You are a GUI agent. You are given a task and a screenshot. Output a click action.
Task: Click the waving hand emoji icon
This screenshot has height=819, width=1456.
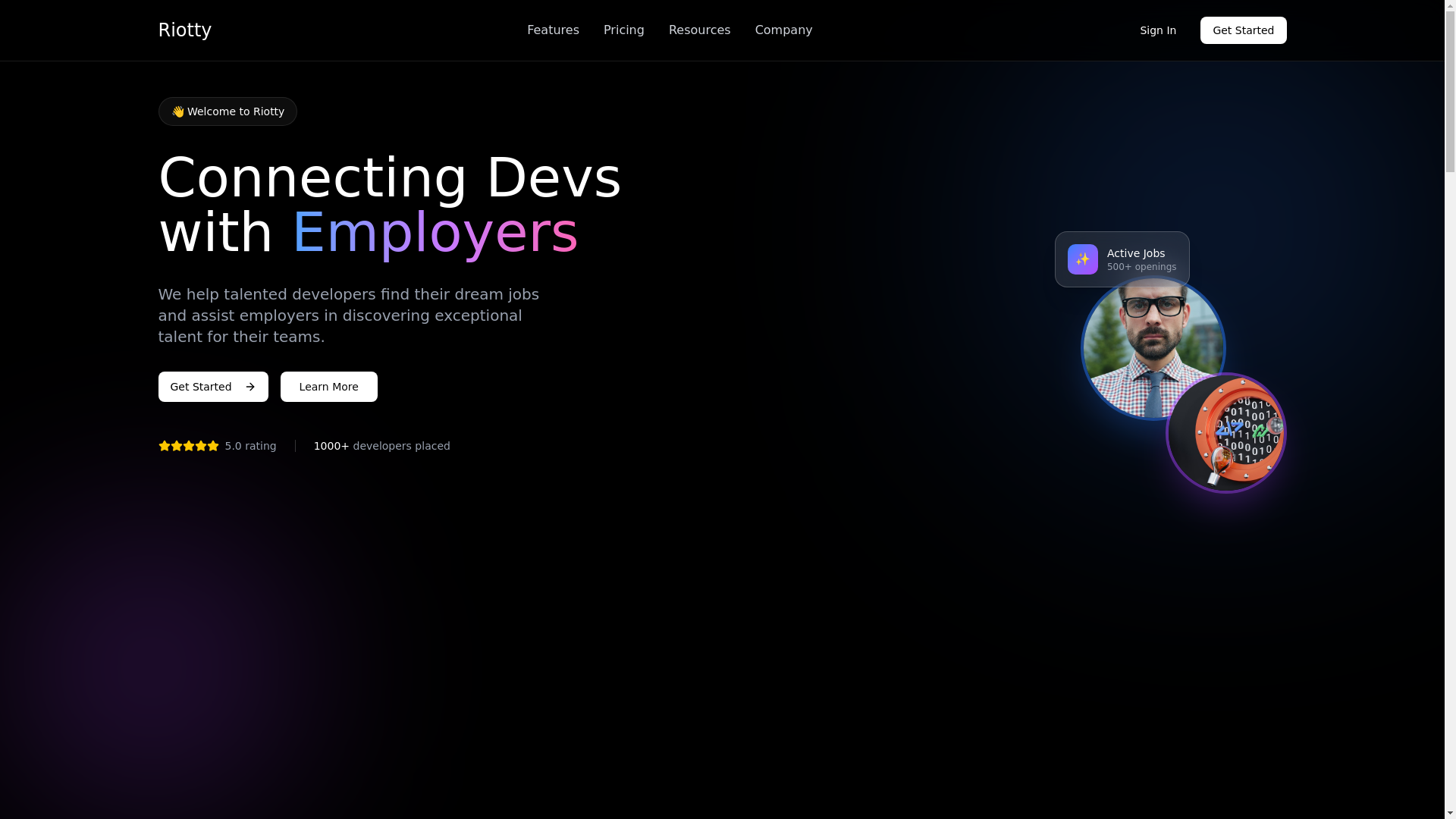click(177, 111)
